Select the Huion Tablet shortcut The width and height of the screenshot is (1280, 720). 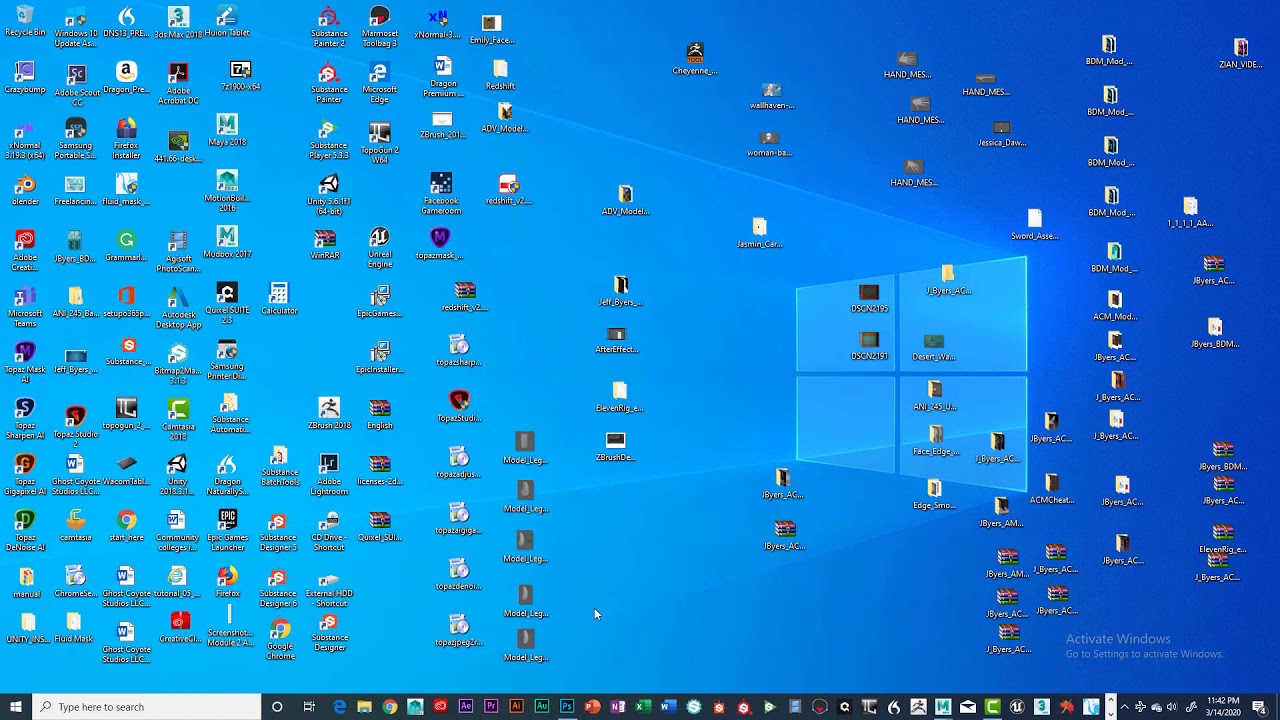click(x=227, y=22)
